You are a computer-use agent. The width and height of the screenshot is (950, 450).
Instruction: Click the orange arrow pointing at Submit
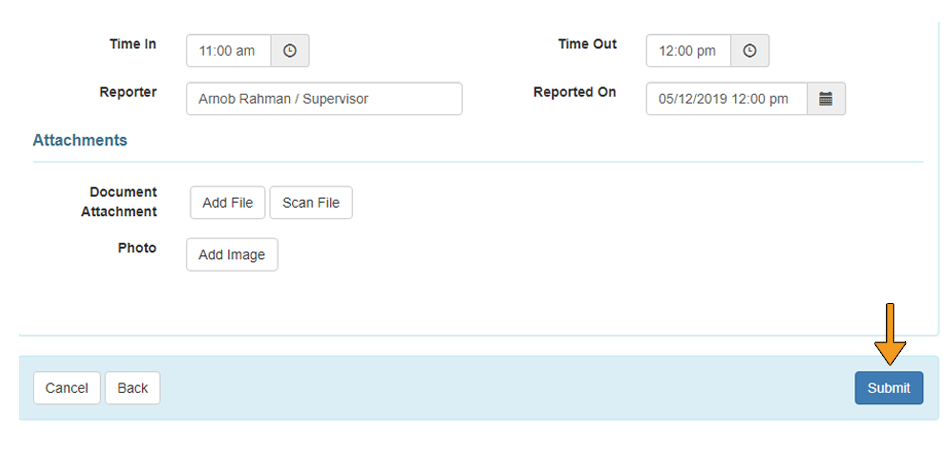pos(889,334)
